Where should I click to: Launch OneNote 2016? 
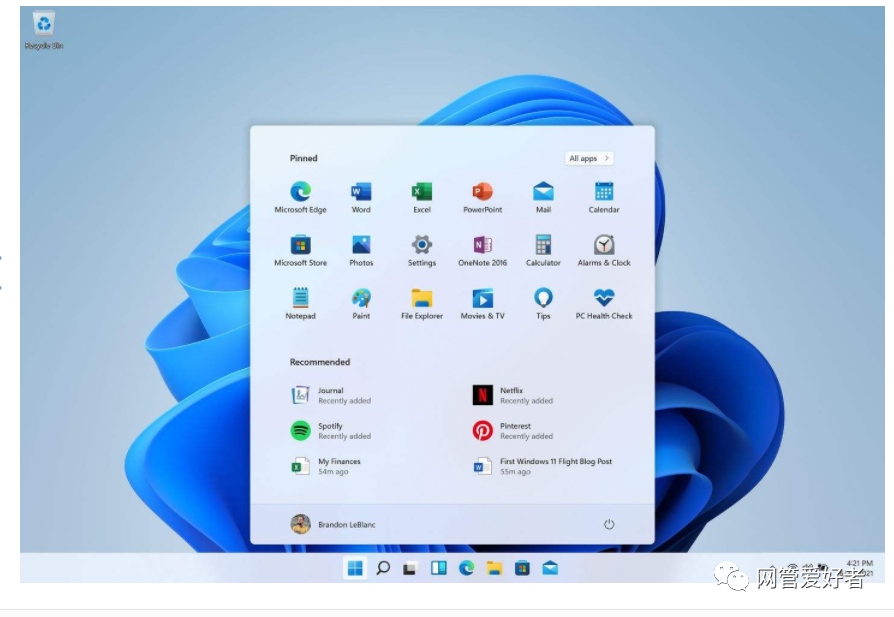pyautogui.click(x=482, y=250)
